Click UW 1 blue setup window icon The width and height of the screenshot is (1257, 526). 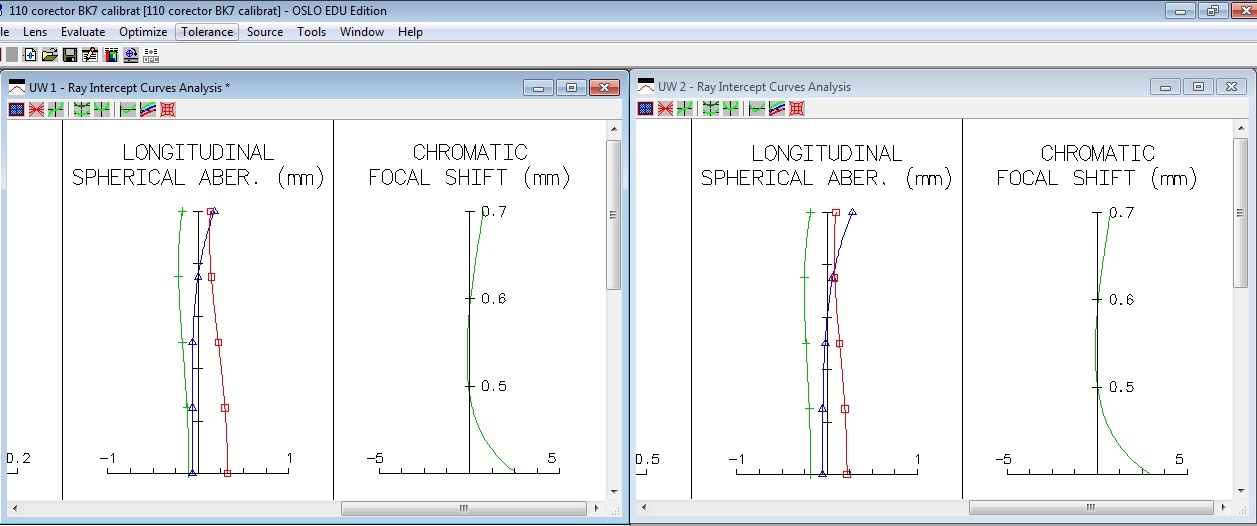pyautogui.click(x=16, y=109)
